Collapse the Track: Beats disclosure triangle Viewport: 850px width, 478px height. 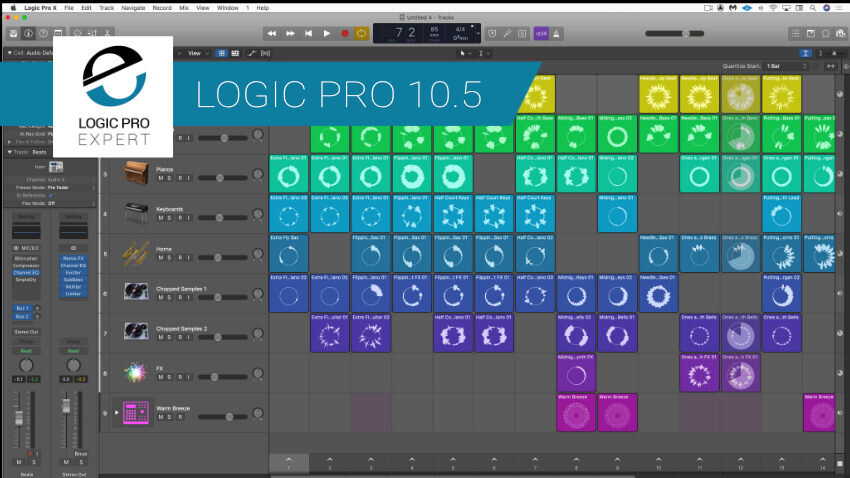coord(9,152)
